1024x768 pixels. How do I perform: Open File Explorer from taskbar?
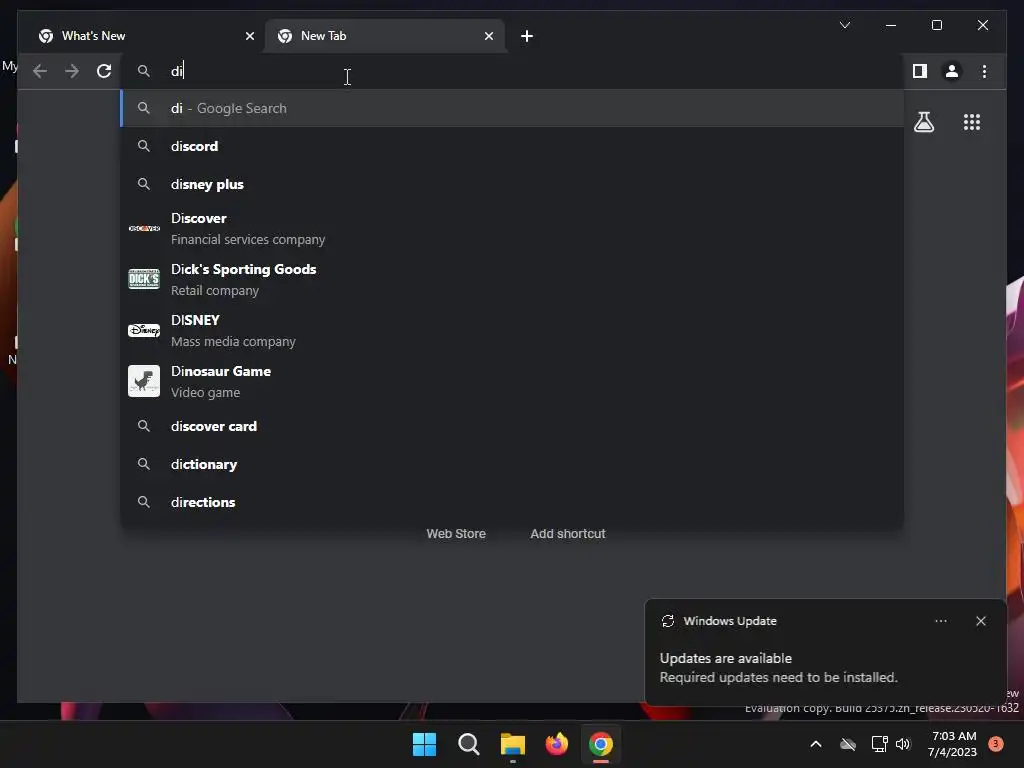coord(513,744)
